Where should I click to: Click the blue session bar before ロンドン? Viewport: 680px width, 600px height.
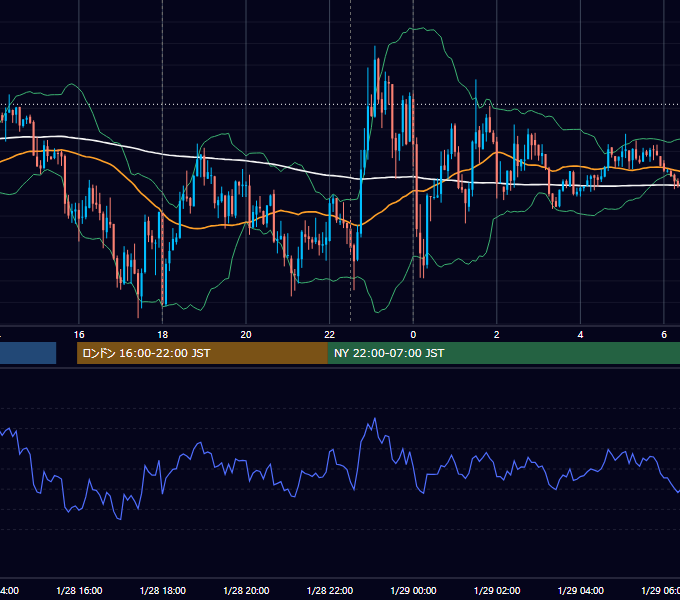point(28,353)
